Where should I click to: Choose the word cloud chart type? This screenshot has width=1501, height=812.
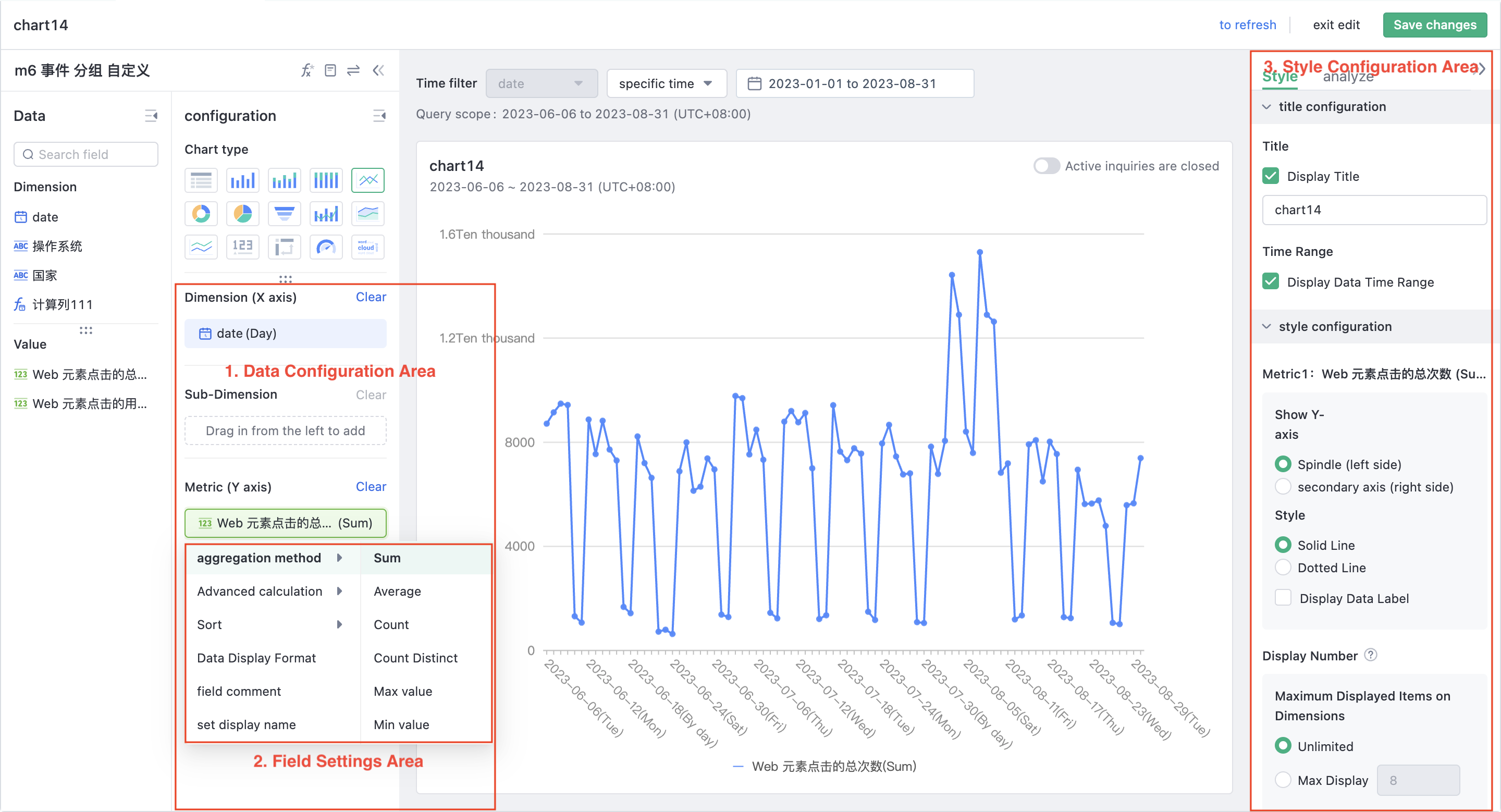pos(367,247)
